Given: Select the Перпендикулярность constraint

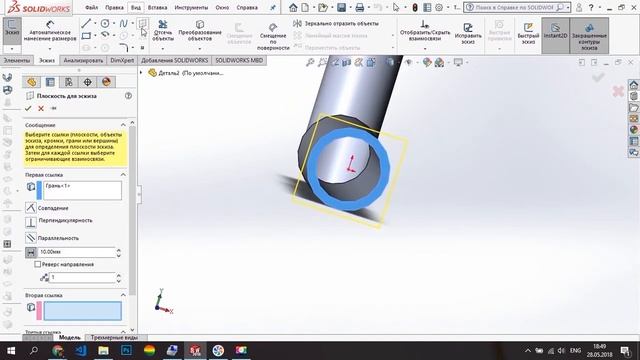Looking at the screenshot, I should coord(31,222).
